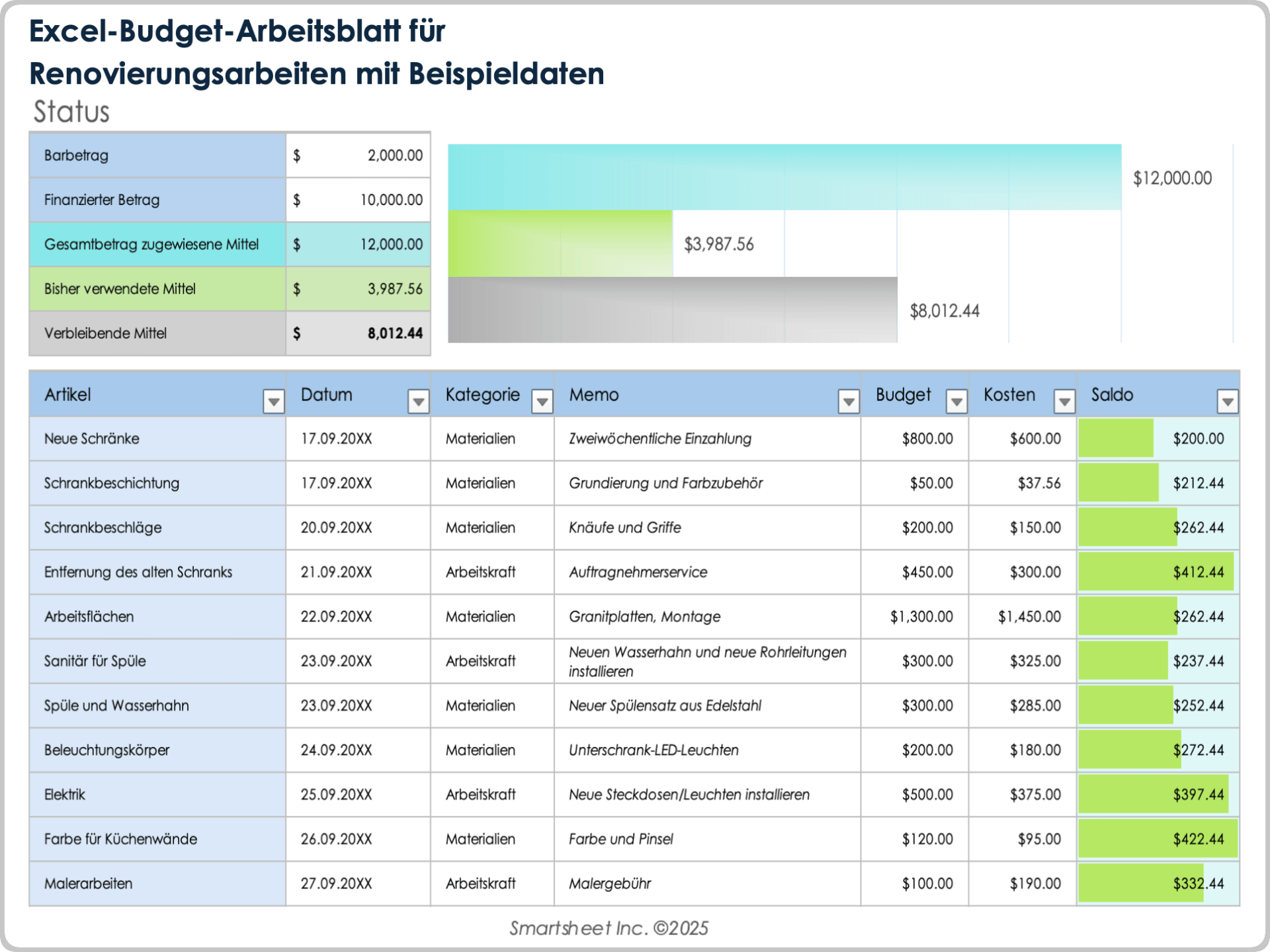This screenshot has width=1270, height=952.
Task: Open the Saldo column filter
Action: coord(1228,401)
